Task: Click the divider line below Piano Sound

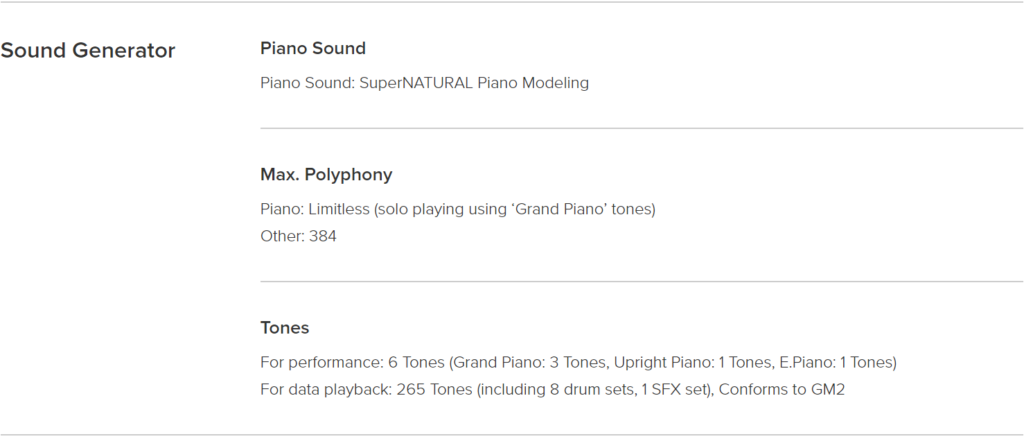Action: (641, 129)
